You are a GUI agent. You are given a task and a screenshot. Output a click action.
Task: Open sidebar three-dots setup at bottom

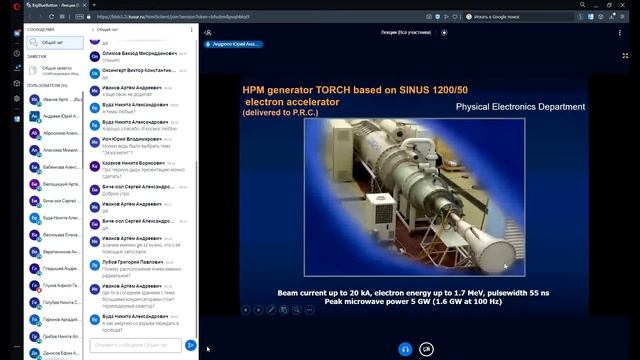click(17, 347)
